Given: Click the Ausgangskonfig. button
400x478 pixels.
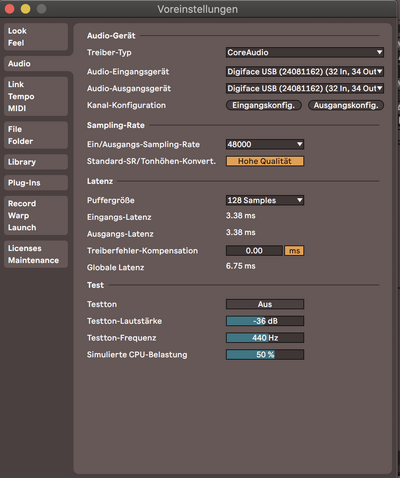Looking at the screenshot, I should pos(346,105).
